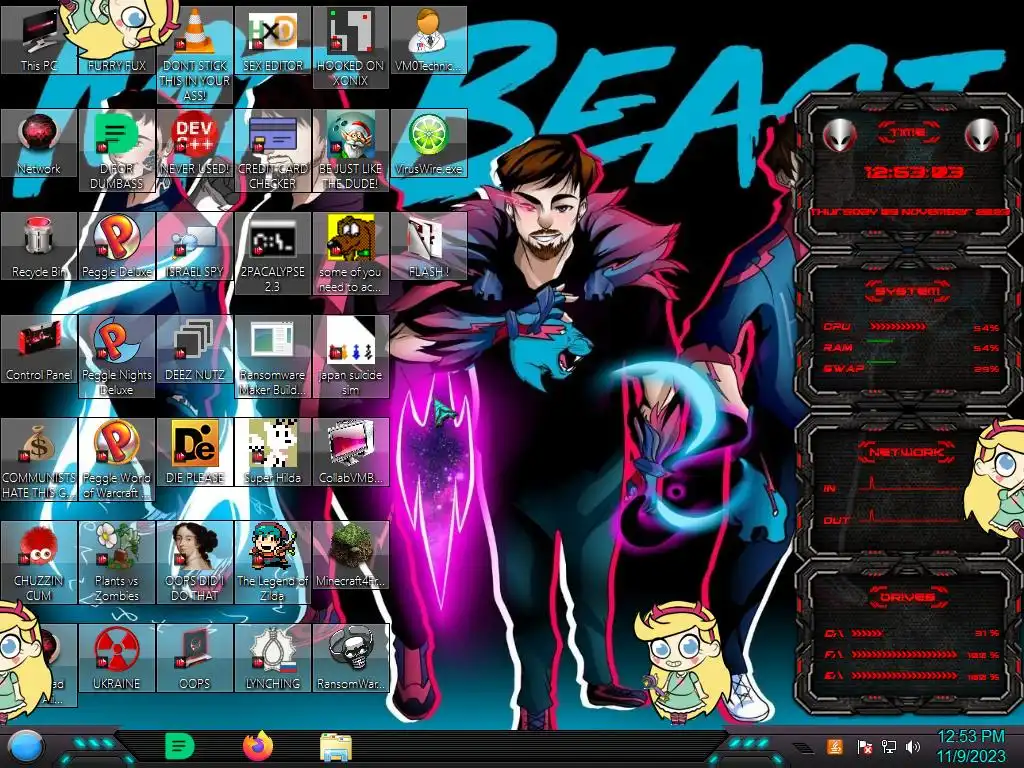
Task: Launch BE JUST LIKE THE DUDE shortcut
Action: (x=351, y=150)
